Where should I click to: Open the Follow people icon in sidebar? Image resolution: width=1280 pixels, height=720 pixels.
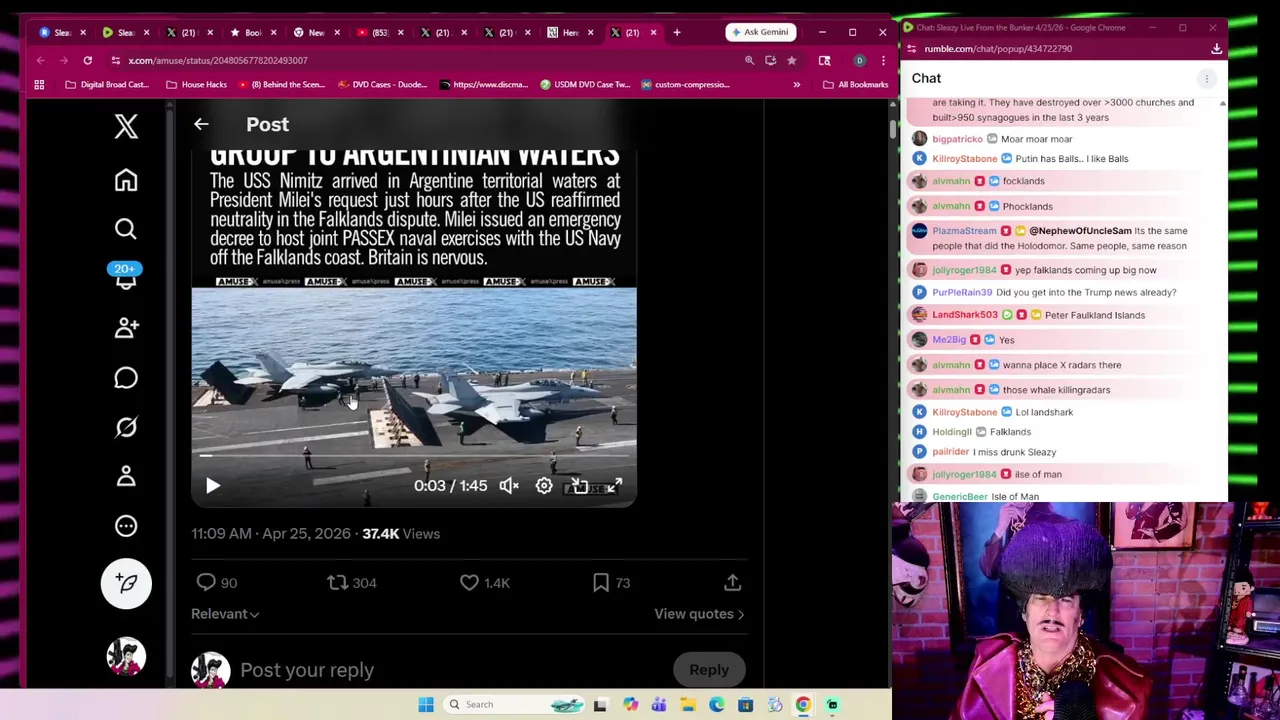[x=126, y=328]
